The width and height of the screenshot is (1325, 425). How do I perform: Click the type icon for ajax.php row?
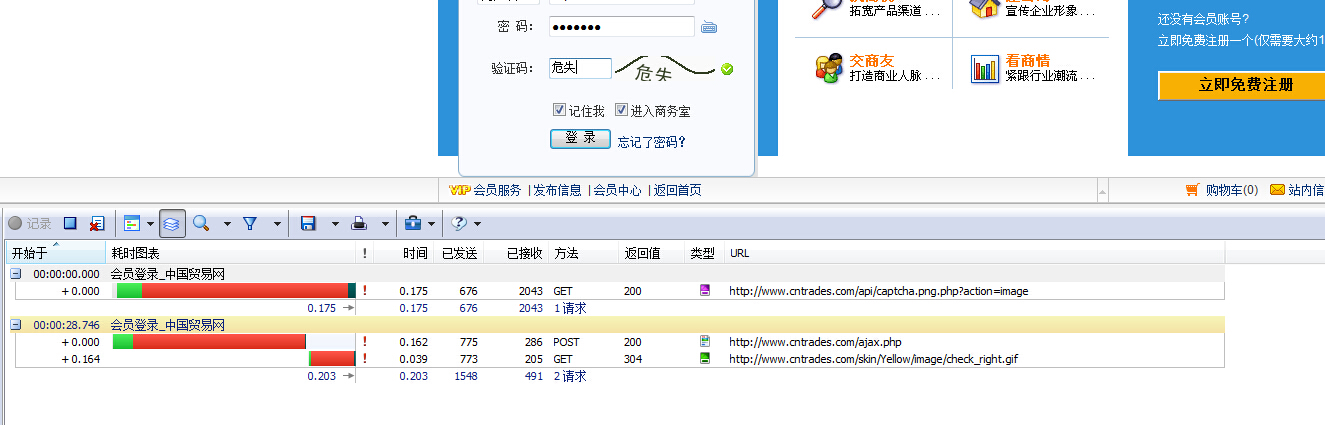click(x=705, y=342)
